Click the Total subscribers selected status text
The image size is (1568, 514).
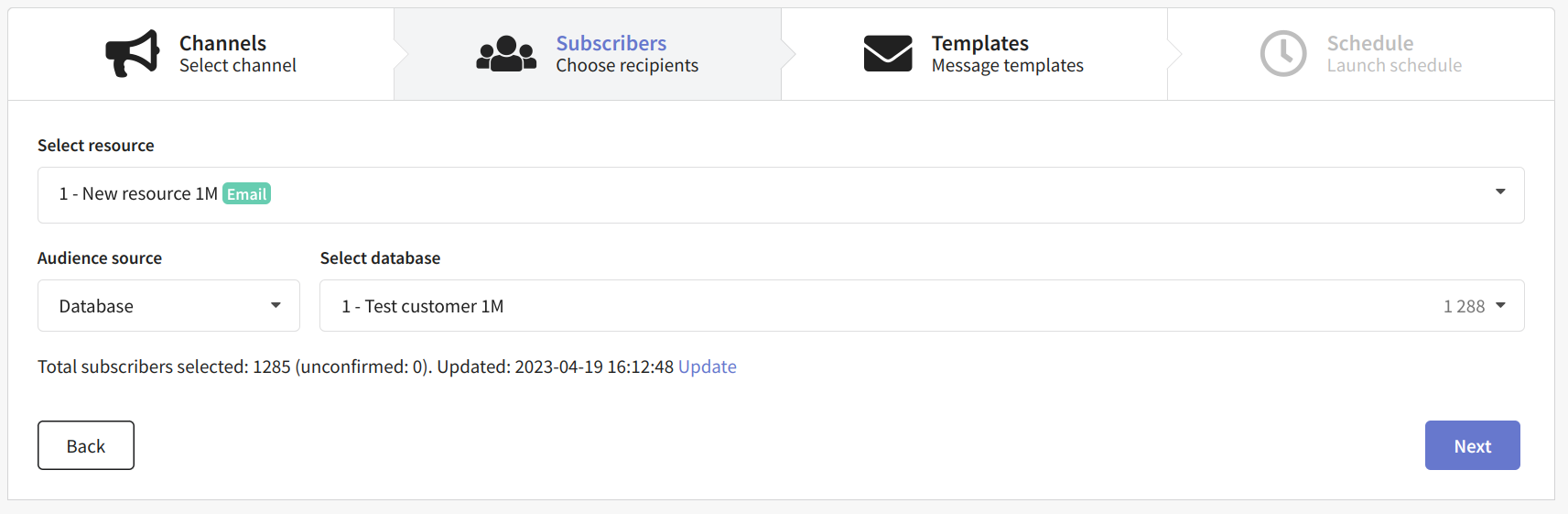click(x=355, y=366)
